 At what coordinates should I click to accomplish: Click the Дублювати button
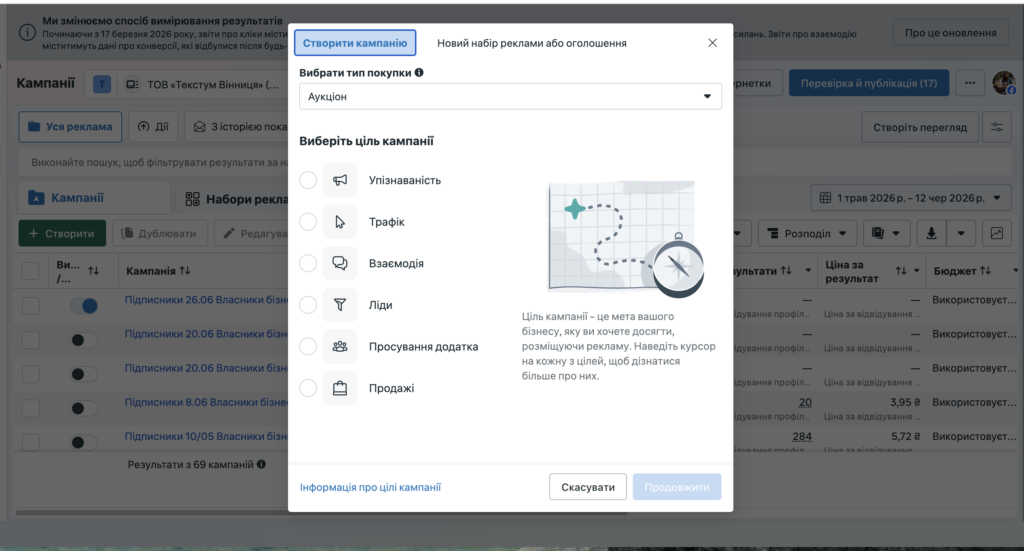click(159, 234)
